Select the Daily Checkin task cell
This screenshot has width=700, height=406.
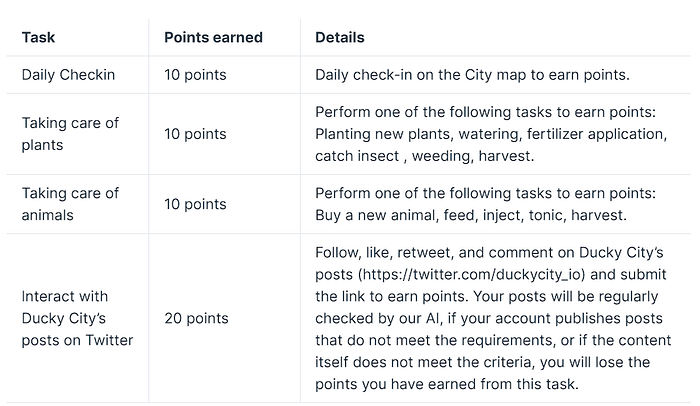[x=68, y=75]
